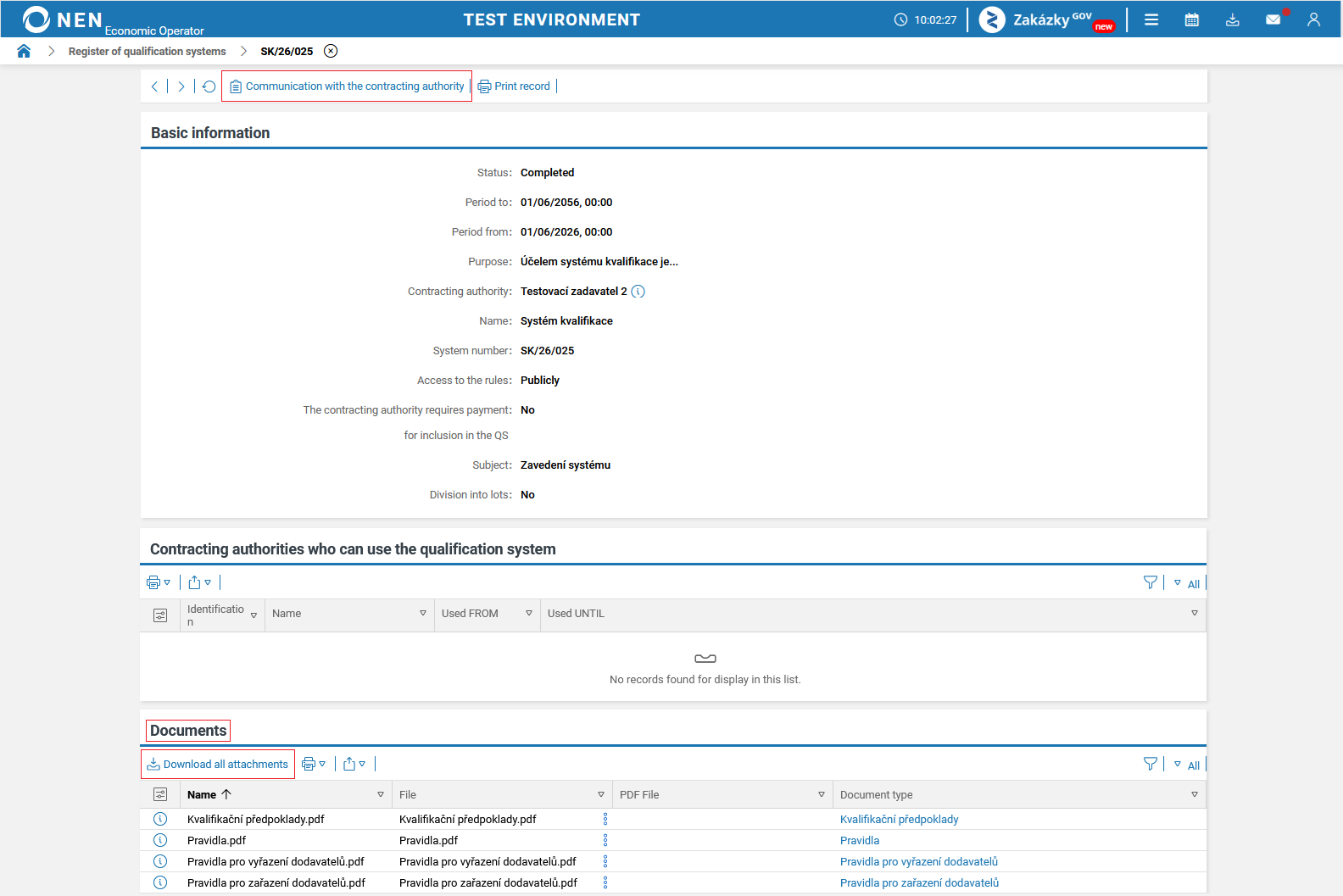Go to previous record arrow

[x=154, y=86]
